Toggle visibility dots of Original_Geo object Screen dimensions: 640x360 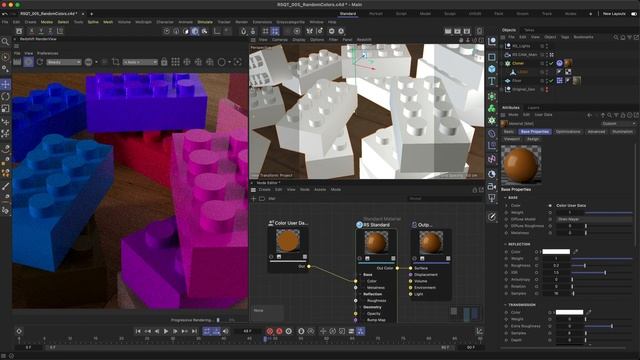(547, 89)
